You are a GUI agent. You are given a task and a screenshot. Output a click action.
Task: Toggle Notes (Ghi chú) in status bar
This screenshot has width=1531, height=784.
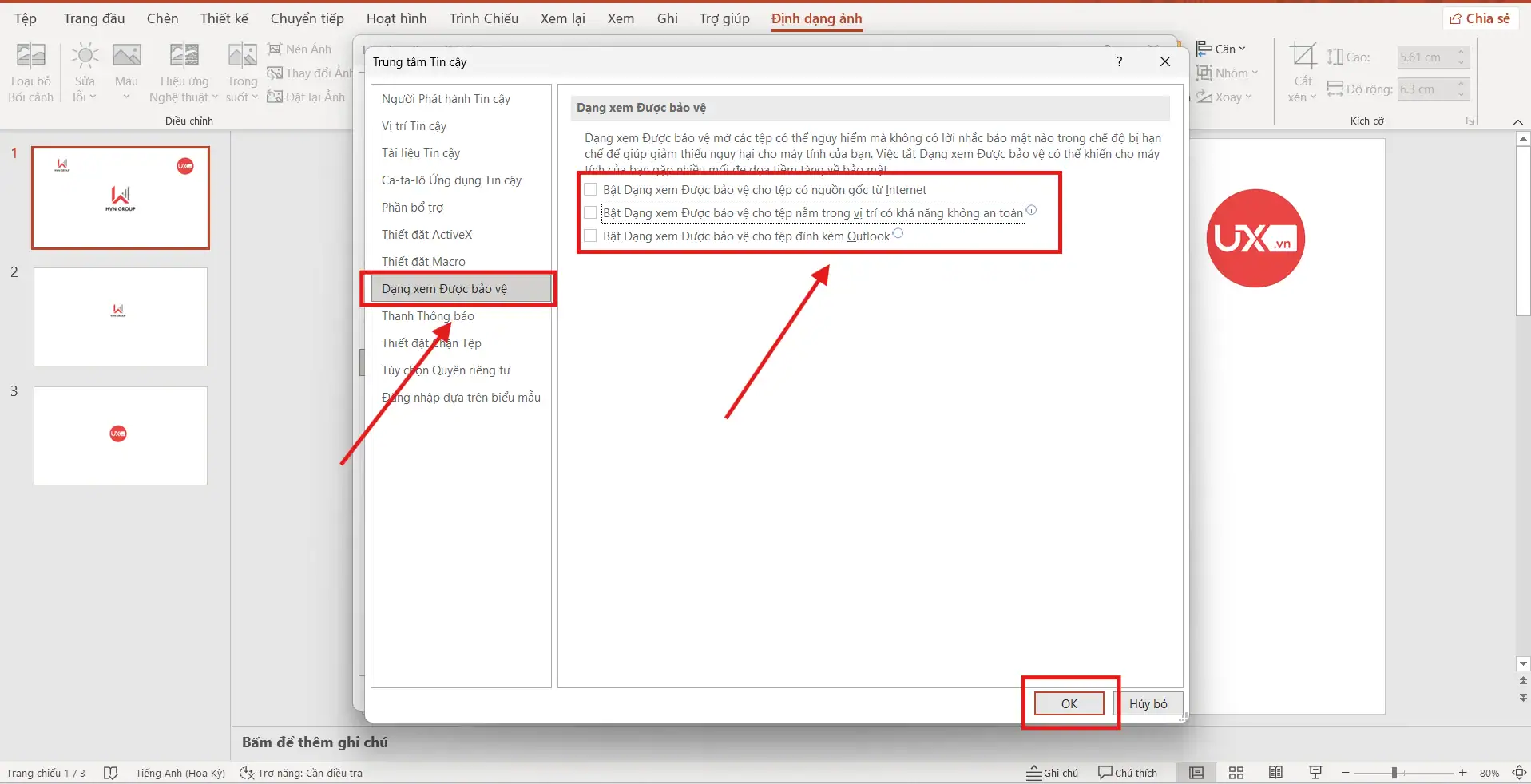[x=1053, y=773]
